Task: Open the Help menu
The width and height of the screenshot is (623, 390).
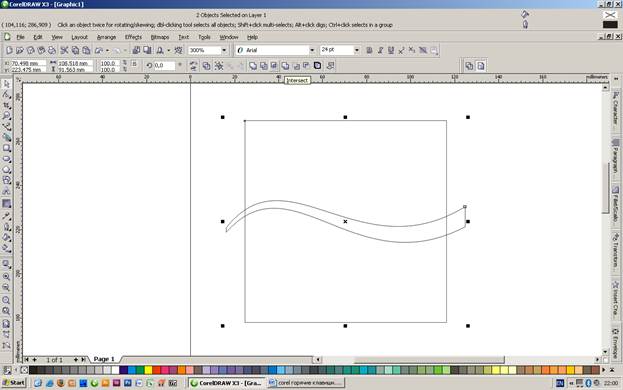Action: pyautogui.click(x=252, y=37)
